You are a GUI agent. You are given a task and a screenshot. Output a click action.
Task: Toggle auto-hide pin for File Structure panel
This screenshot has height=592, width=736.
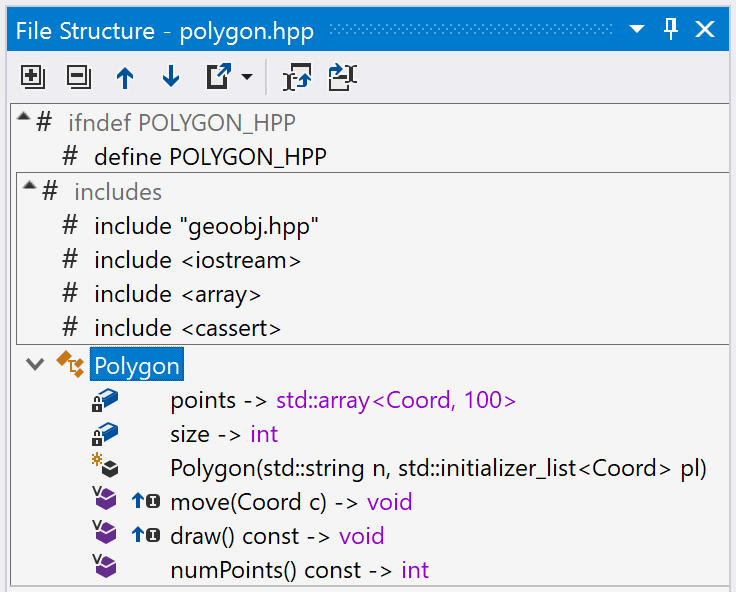[x=671, y=29]
